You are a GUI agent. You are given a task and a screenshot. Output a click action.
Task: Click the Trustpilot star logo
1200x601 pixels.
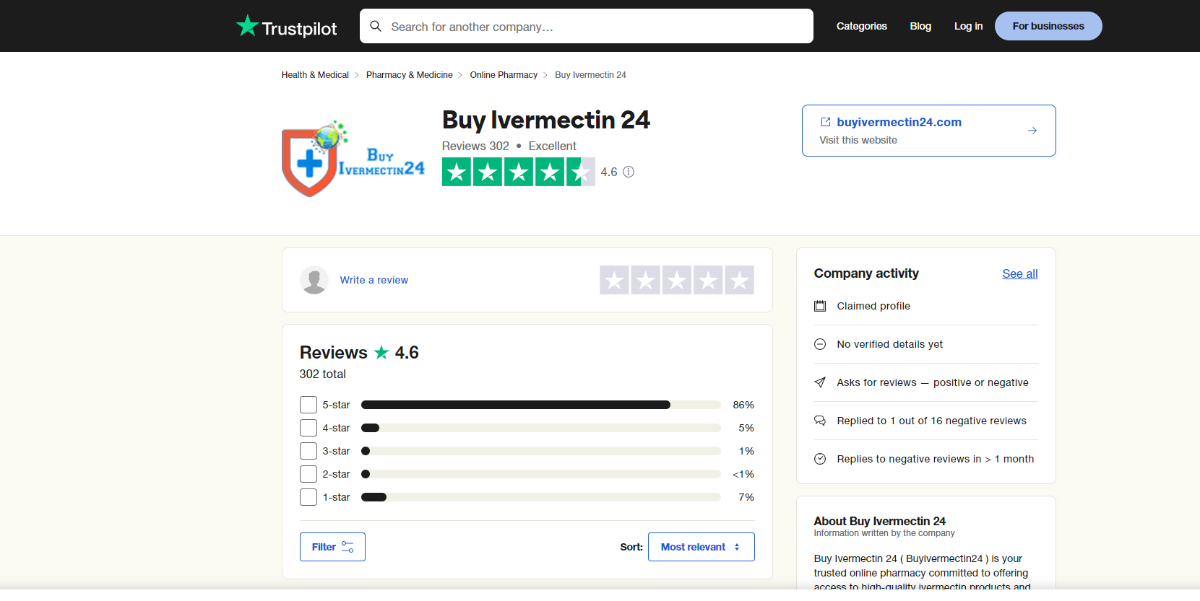click(x=247, y=26)
